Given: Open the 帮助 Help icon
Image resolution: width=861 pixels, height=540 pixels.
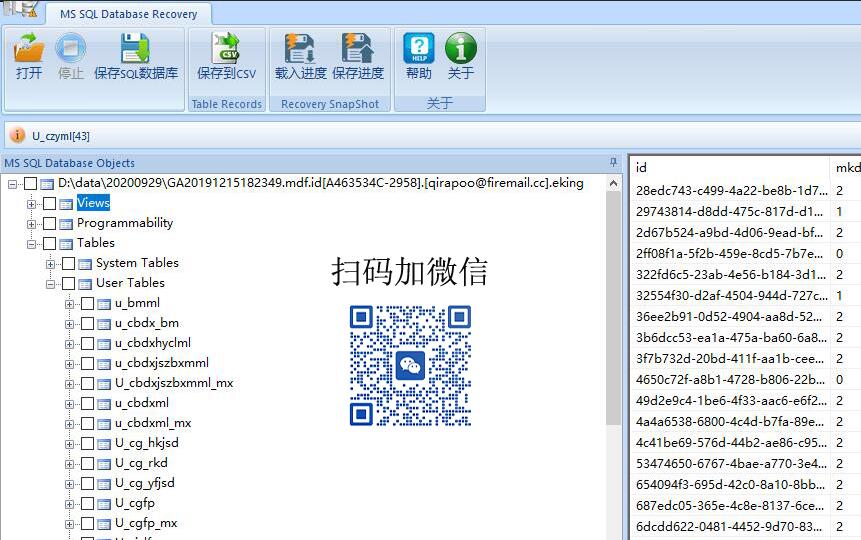Looking at the screenshot, I should click(418, 48).
